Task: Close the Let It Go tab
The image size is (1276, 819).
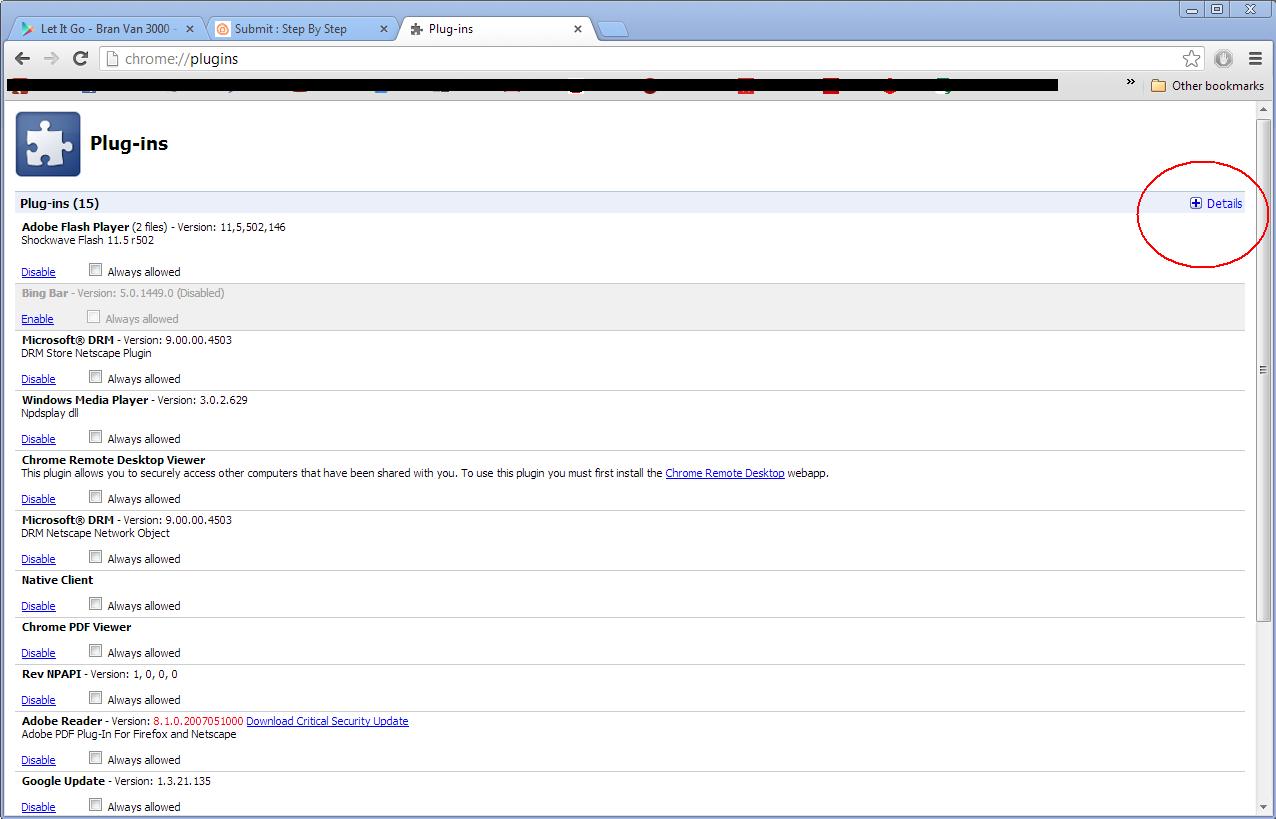Action: pos(190,29)
